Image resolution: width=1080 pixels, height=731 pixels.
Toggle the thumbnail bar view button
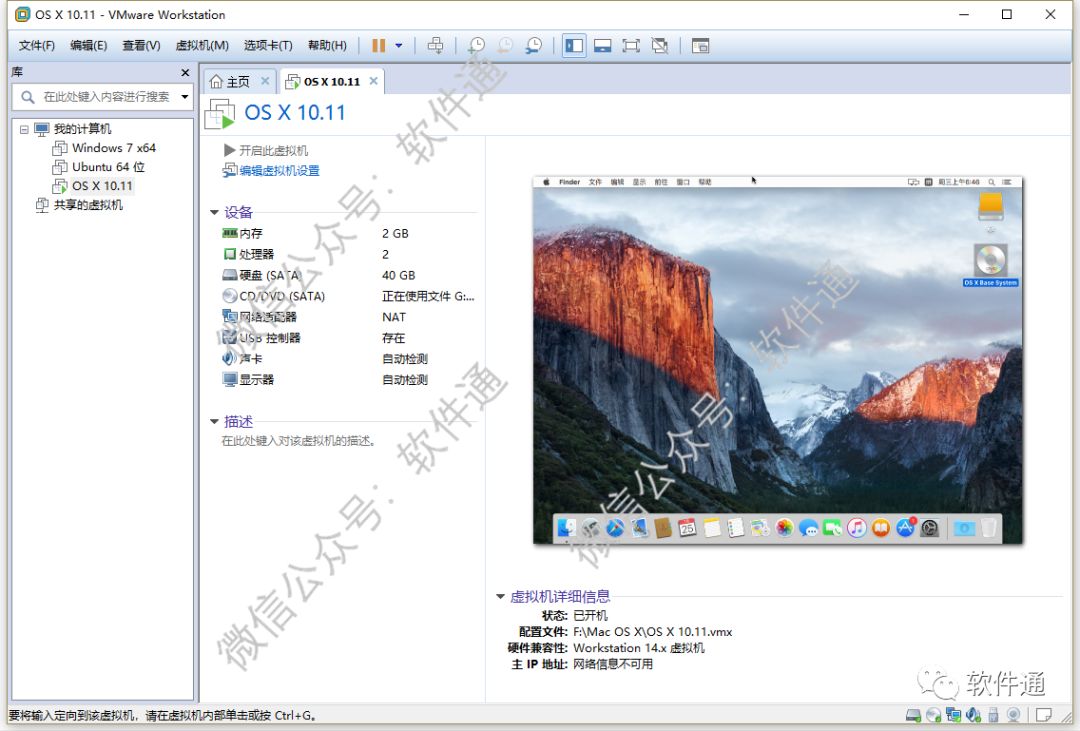coord(603,45)
